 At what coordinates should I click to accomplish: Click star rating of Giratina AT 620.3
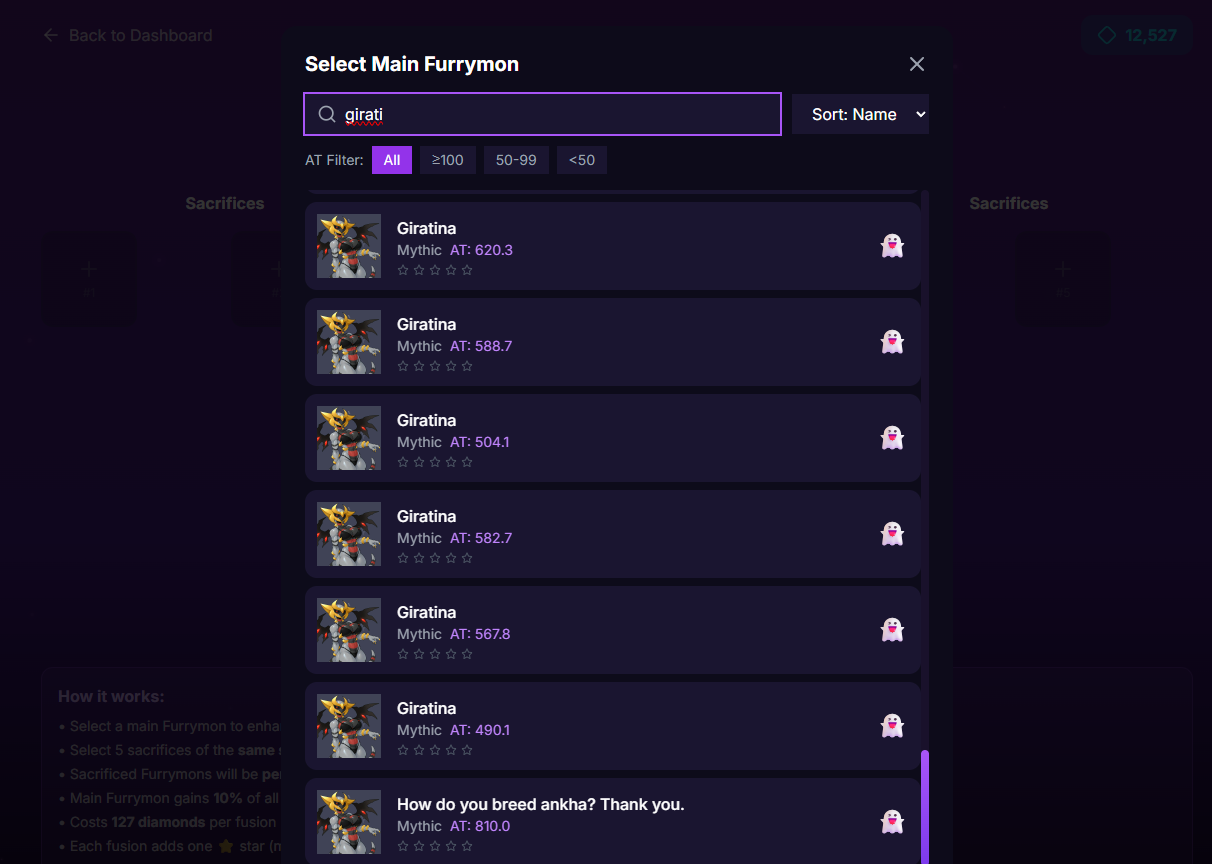[435, 270]
